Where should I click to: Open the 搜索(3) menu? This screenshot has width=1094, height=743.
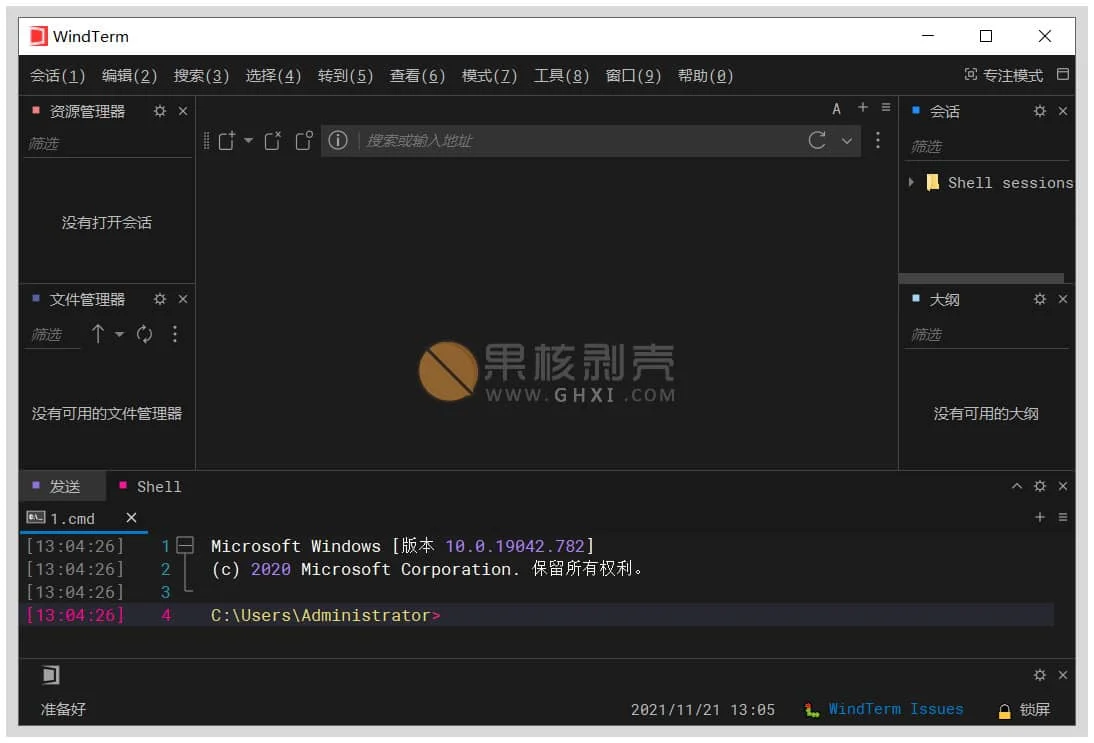[201, 75]
